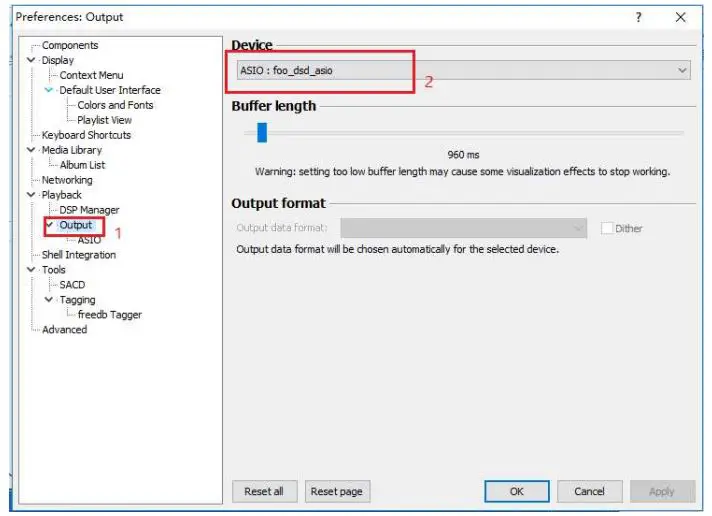Click the Buffer length slider handle
The height and width of the screenshot is (516, 712).
pos(262,133)
